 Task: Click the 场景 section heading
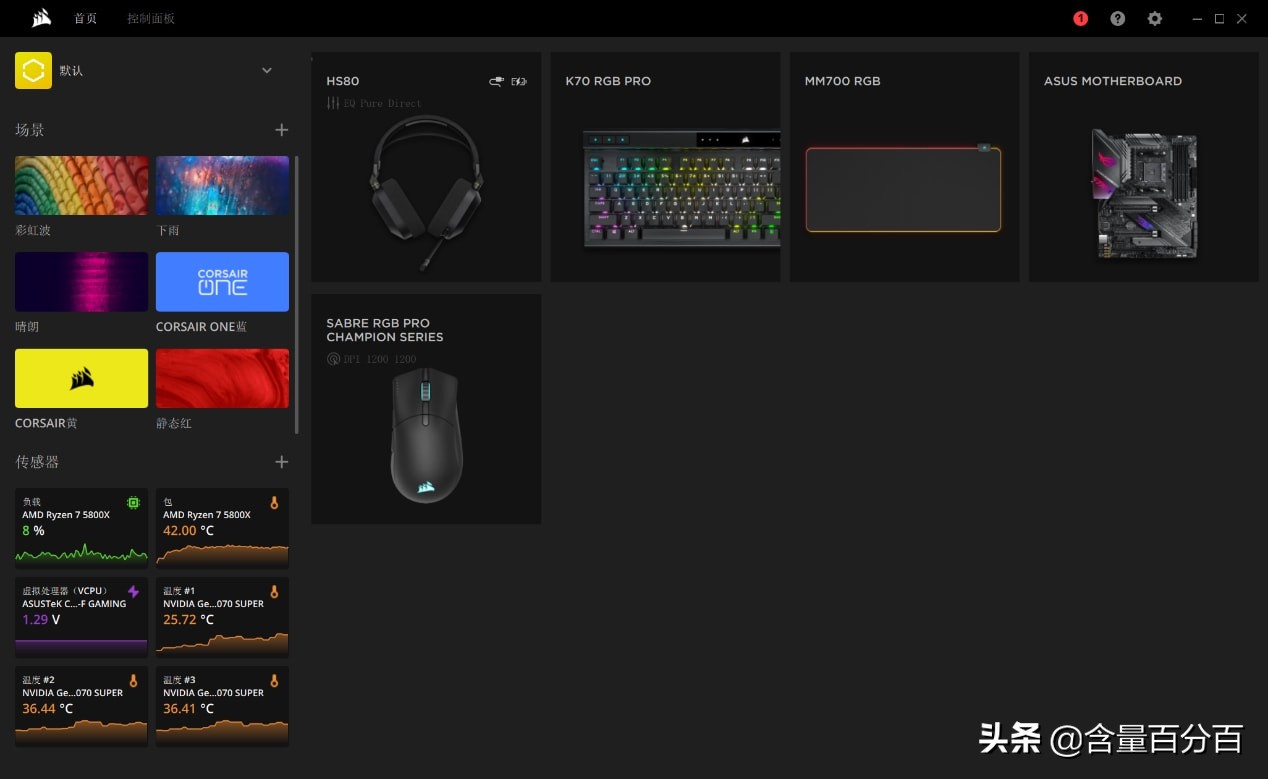click(x=30, y=130)
